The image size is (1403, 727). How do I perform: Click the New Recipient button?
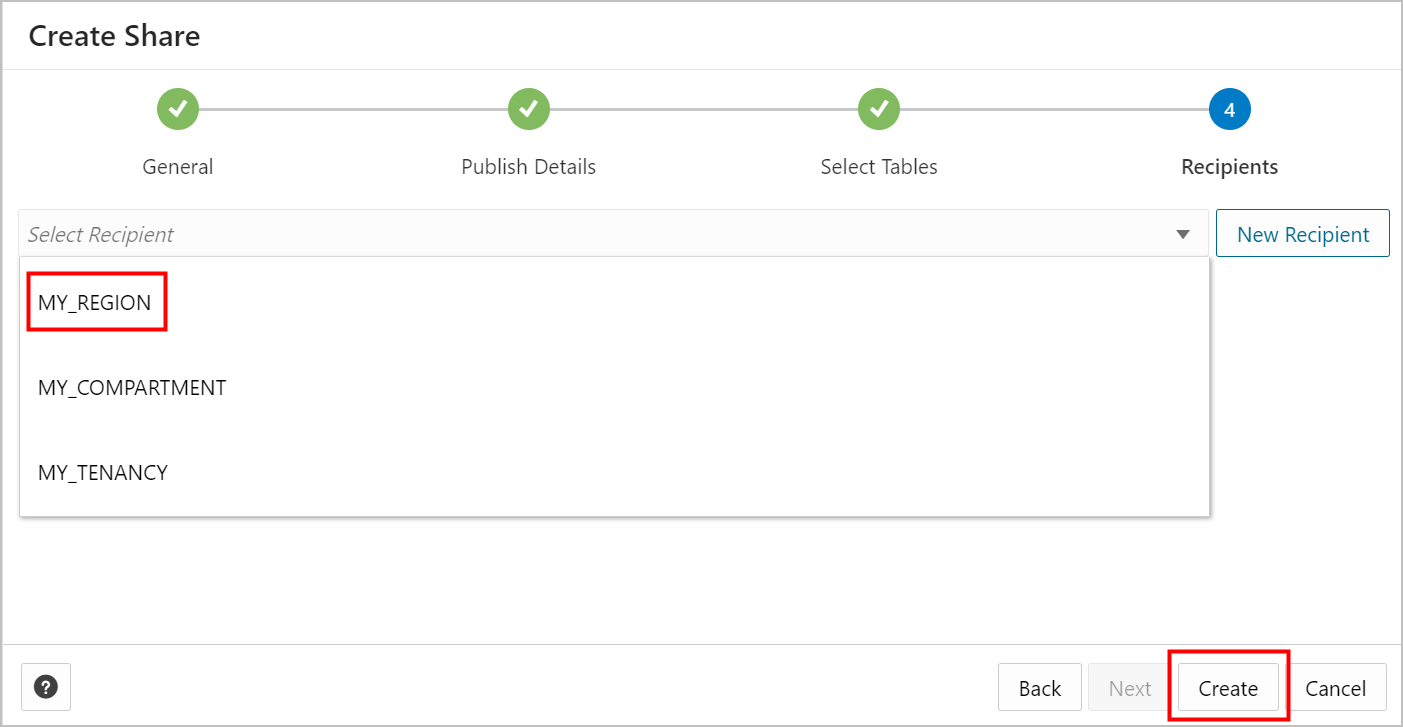(x=1302, y=233)
